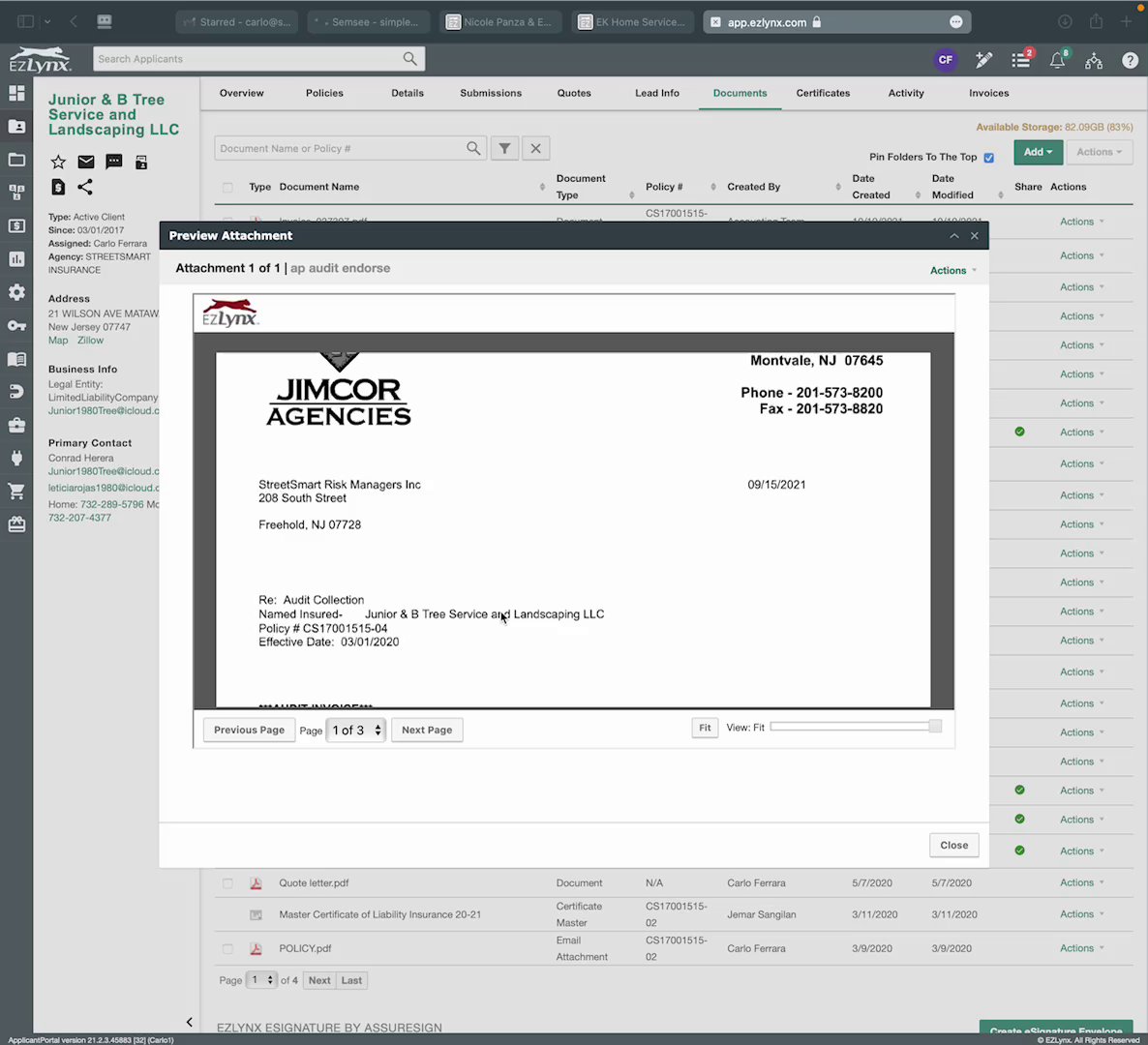Apply the document filter funnel icon
The width and height of the screenshot is (1148, 1045).
click(504, 149)
